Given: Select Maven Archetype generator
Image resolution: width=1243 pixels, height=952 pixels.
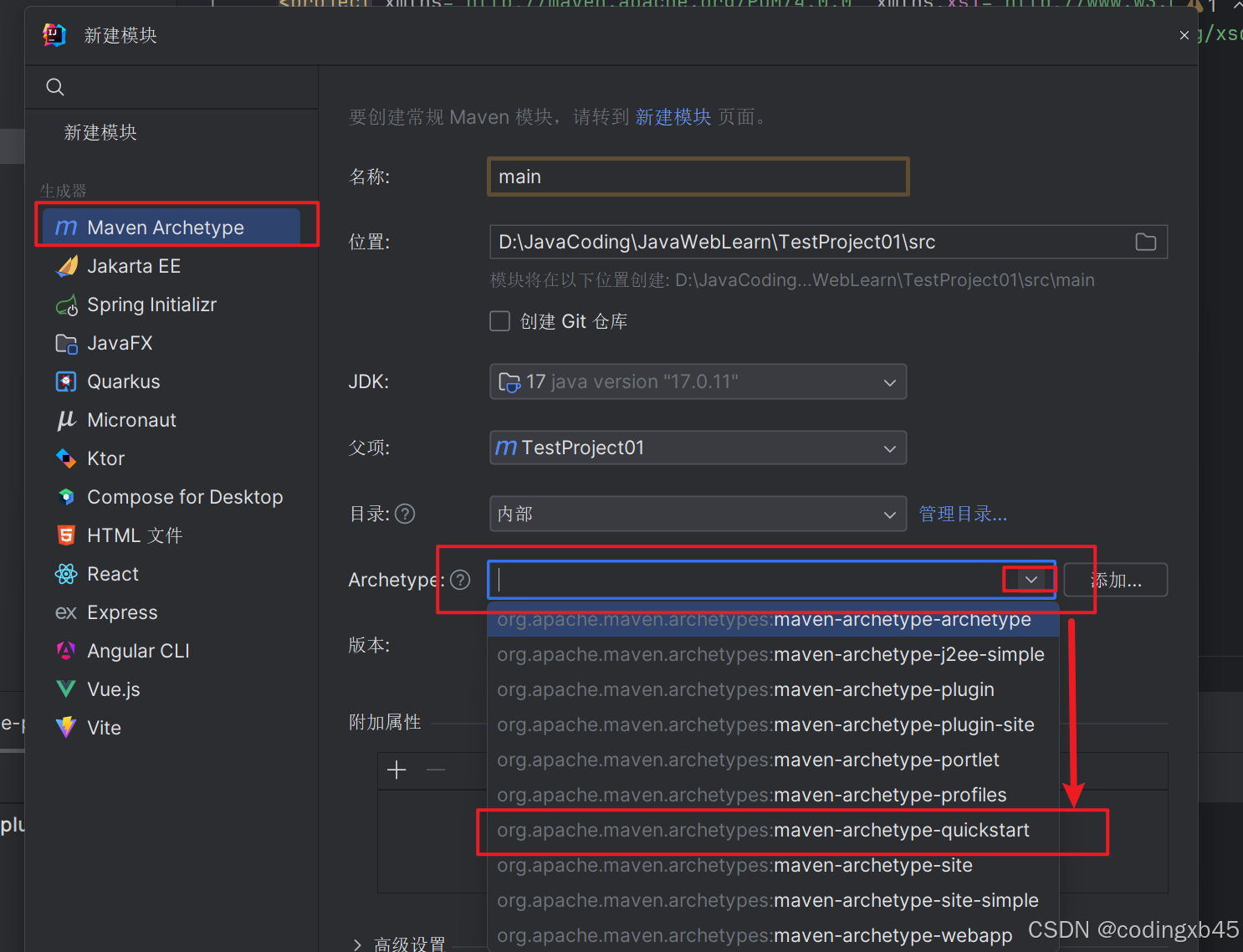Looking at the screenshot, I should 171,228.
